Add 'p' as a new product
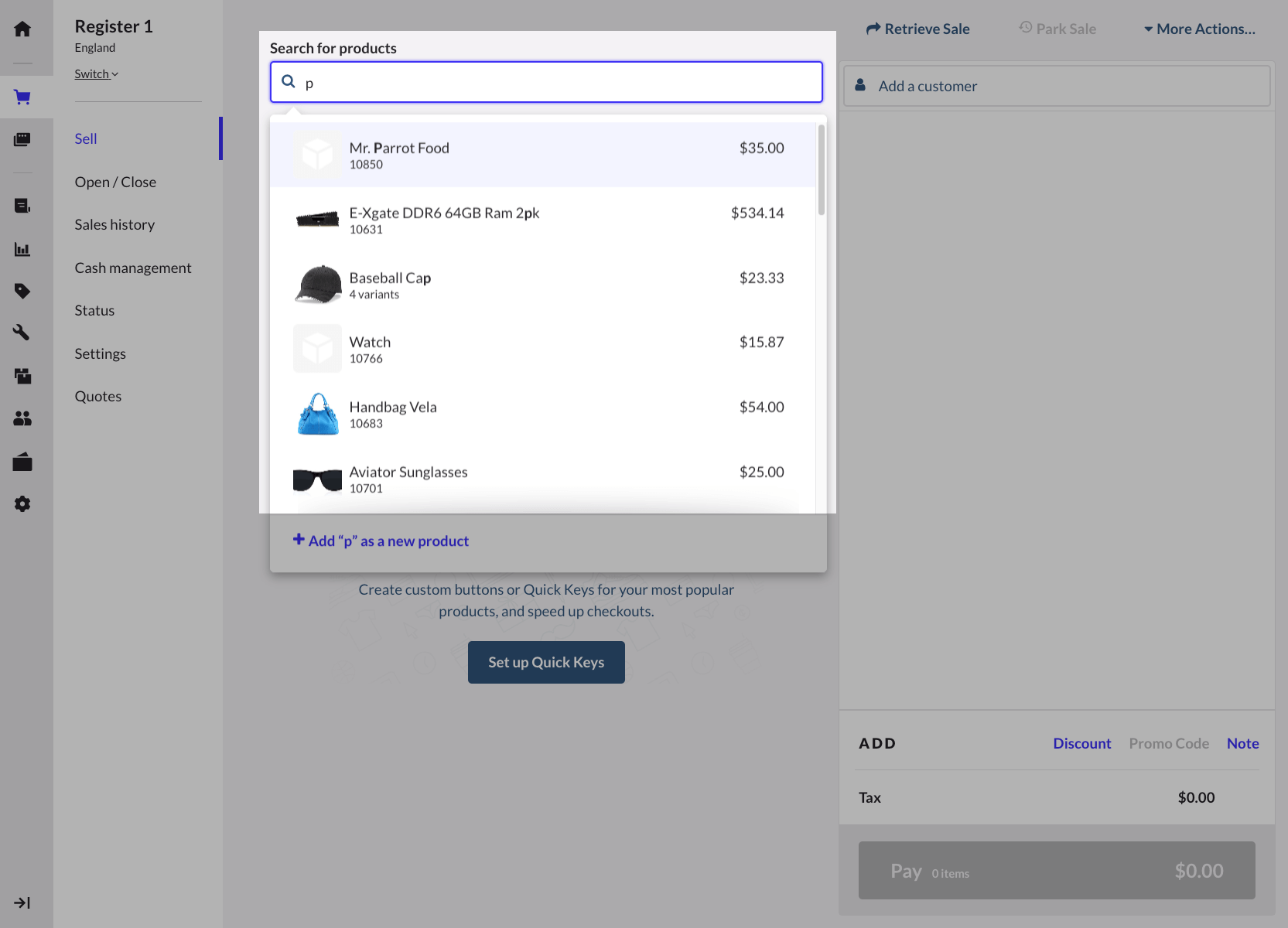The width and height of the screenshot is (1288, 928). point(381,541)
